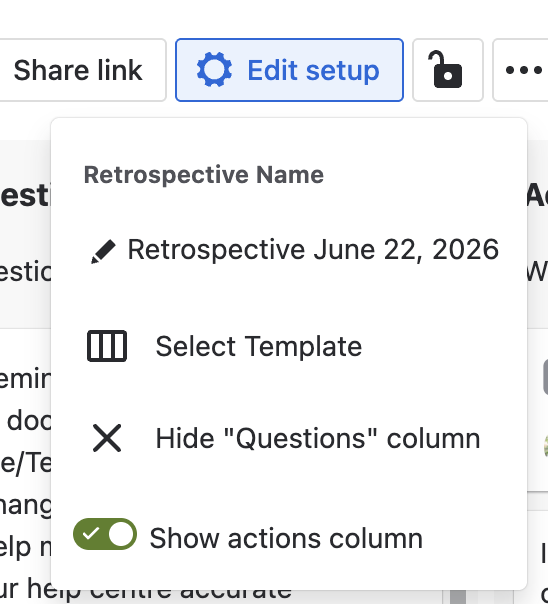Click the columns icon beside Select Template
This screenshot has width=548, height=604.
(x=107, y=346)
